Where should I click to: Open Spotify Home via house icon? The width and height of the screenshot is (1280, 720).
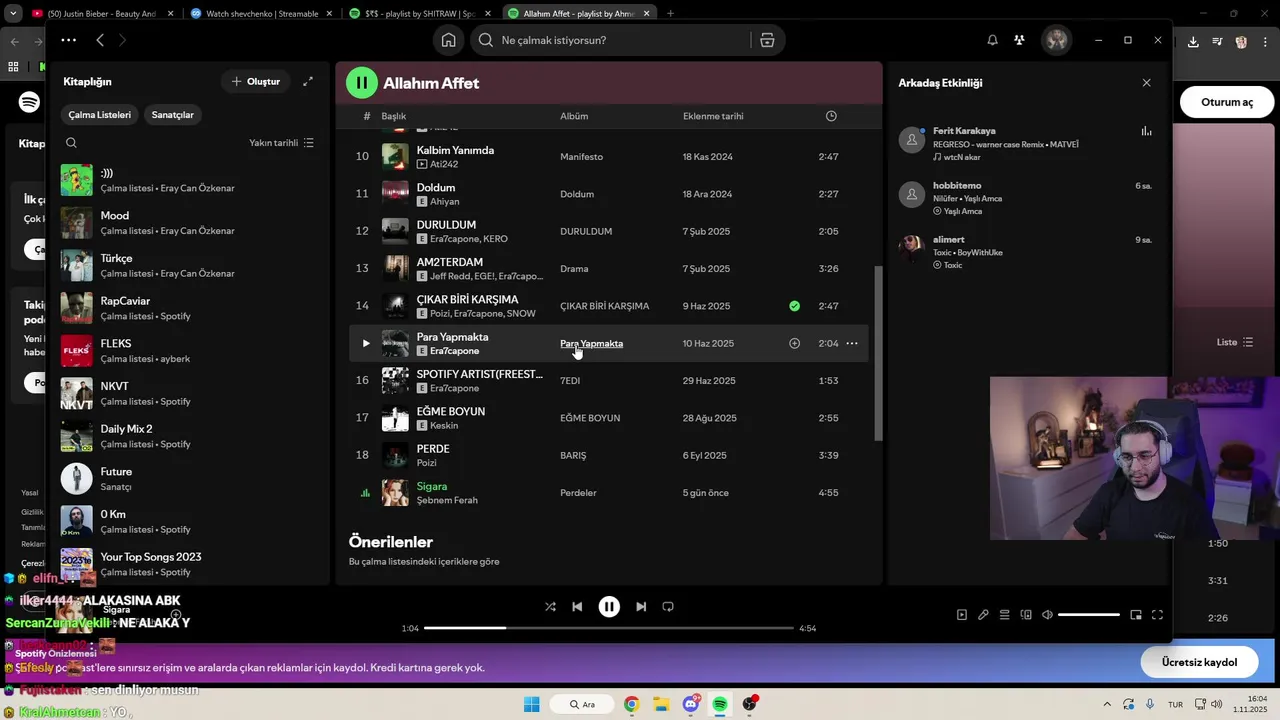coord(448,40)
